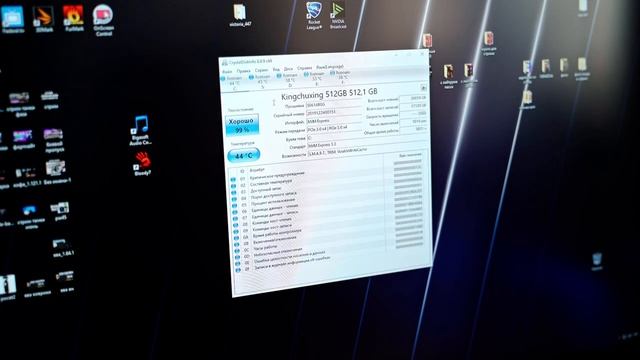This screenshot has height=360, width=640.
Task: Click status circle of attribute 05 row
Action: pos(234,206)
